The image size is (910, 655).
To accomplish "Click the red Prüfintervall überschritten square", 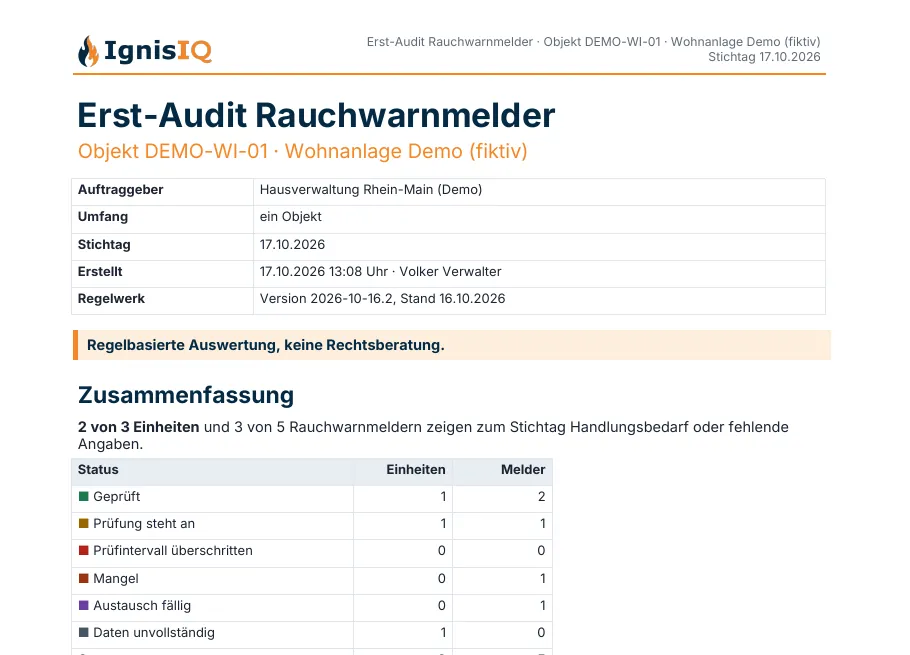I will 84,550.
